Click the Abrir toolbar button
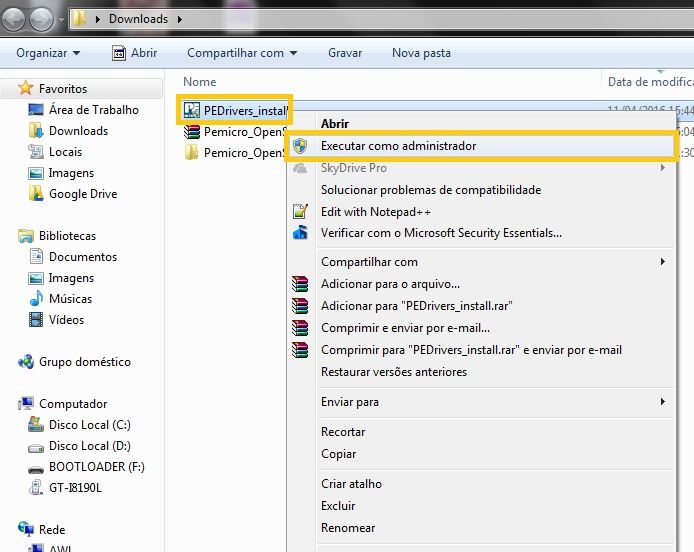Viewport: 694px width, 552px height. pos(134,53)
